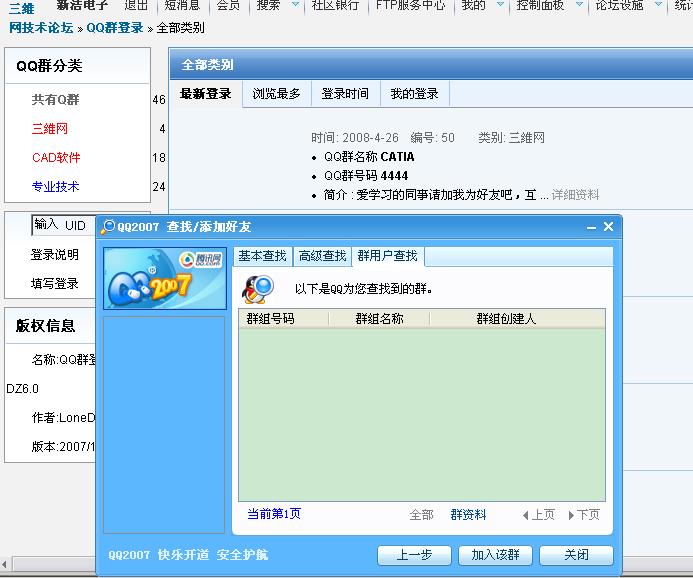Open CAD软件 category in sidebar
693x578 pixels.
click(x=56, y=158)
